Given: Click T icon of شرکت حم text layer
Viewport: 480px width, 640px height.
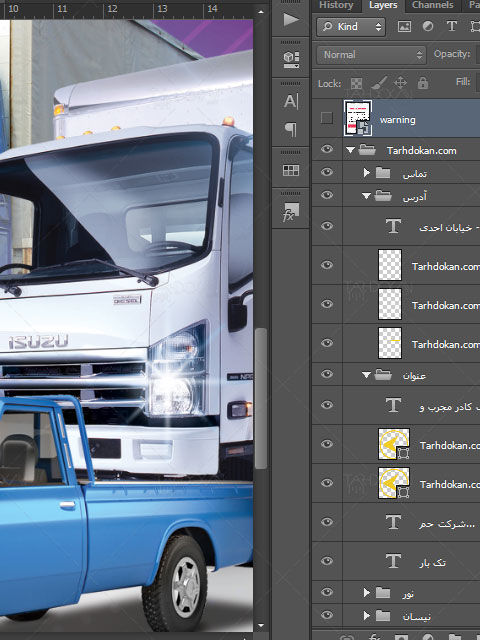Looking at the screenshot, I should [393, 522].
